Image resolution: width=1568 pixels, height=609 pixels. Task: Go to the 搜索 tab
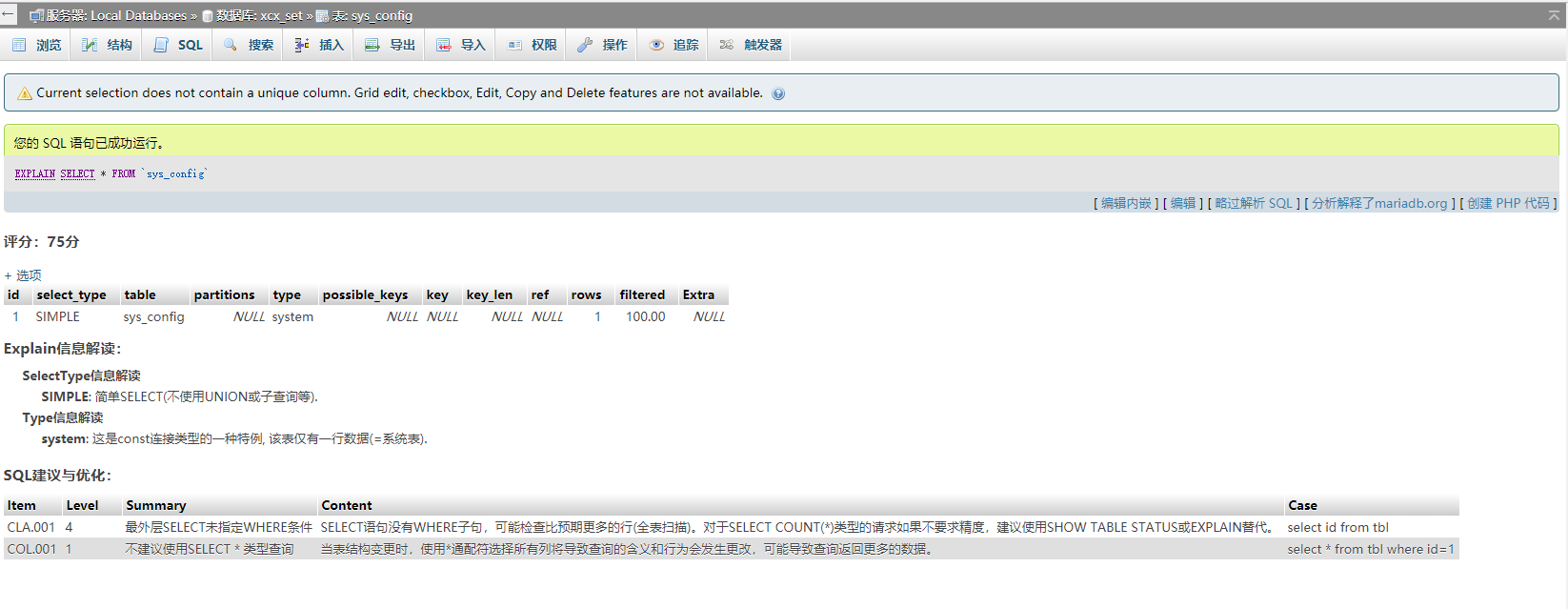248,45
